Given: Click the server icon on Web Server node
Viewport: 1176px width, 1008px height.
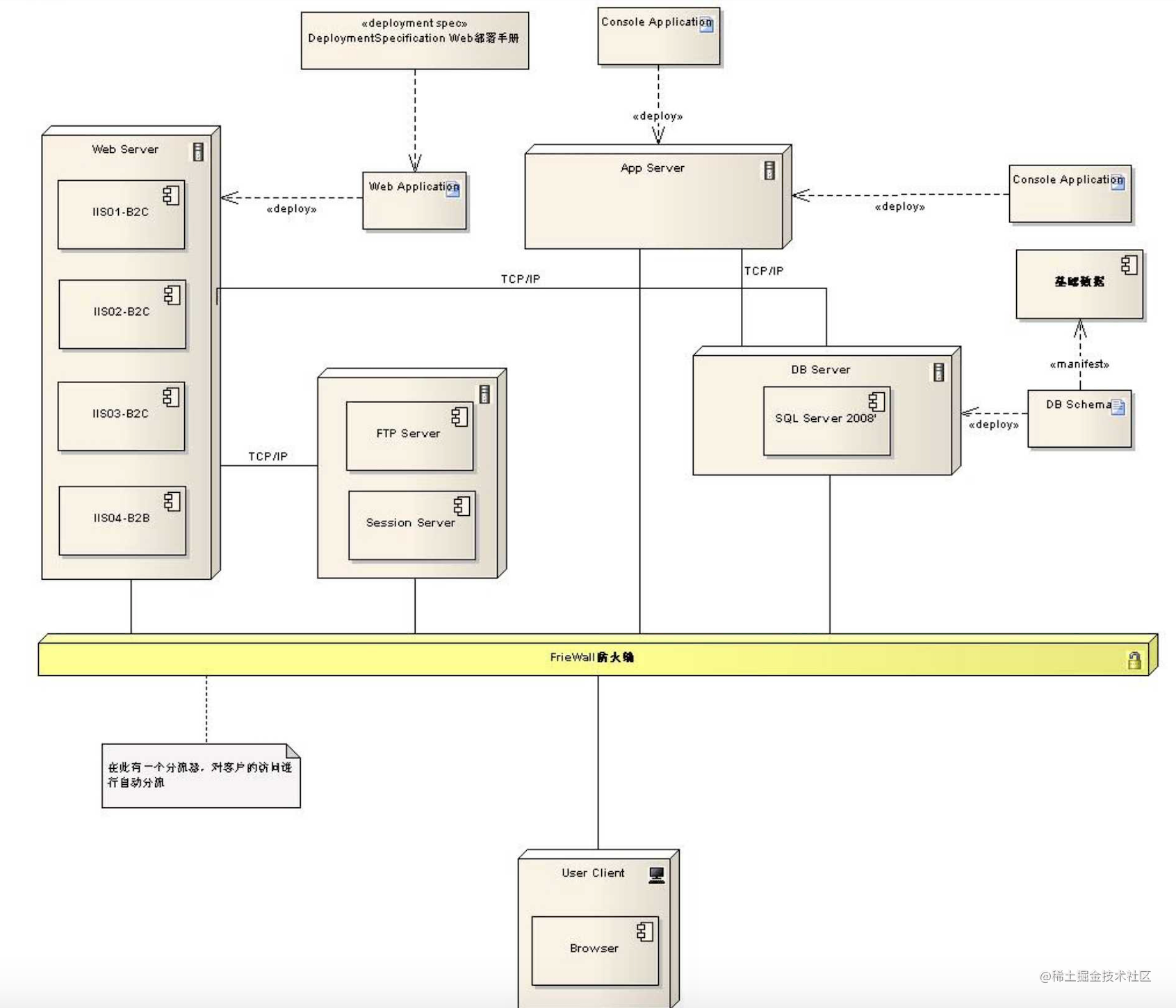Looking at the screenshot, I should coord(198,152).
